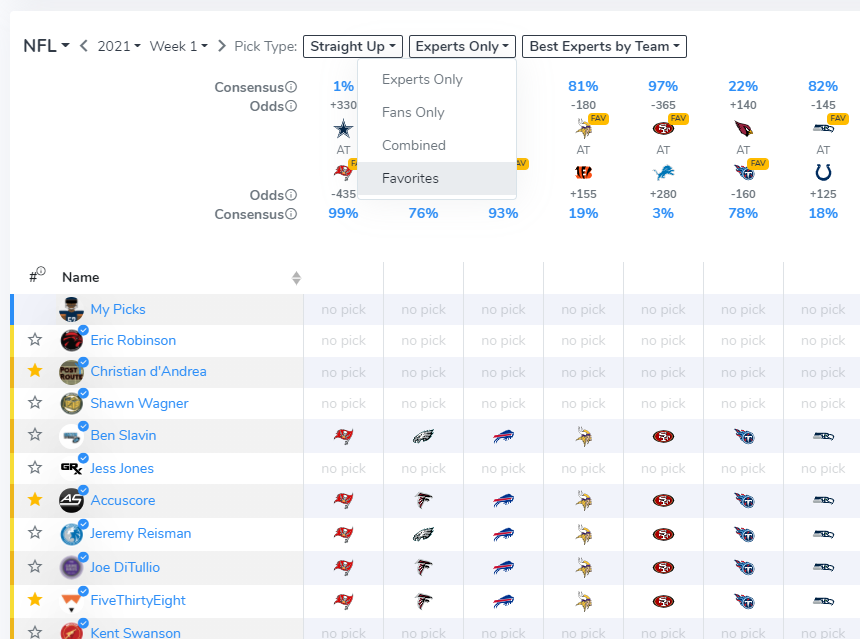Click Joe DiTullio's name link
This screenshot has height=639, width=860.
pyautogui.click(x=125, y=567)
